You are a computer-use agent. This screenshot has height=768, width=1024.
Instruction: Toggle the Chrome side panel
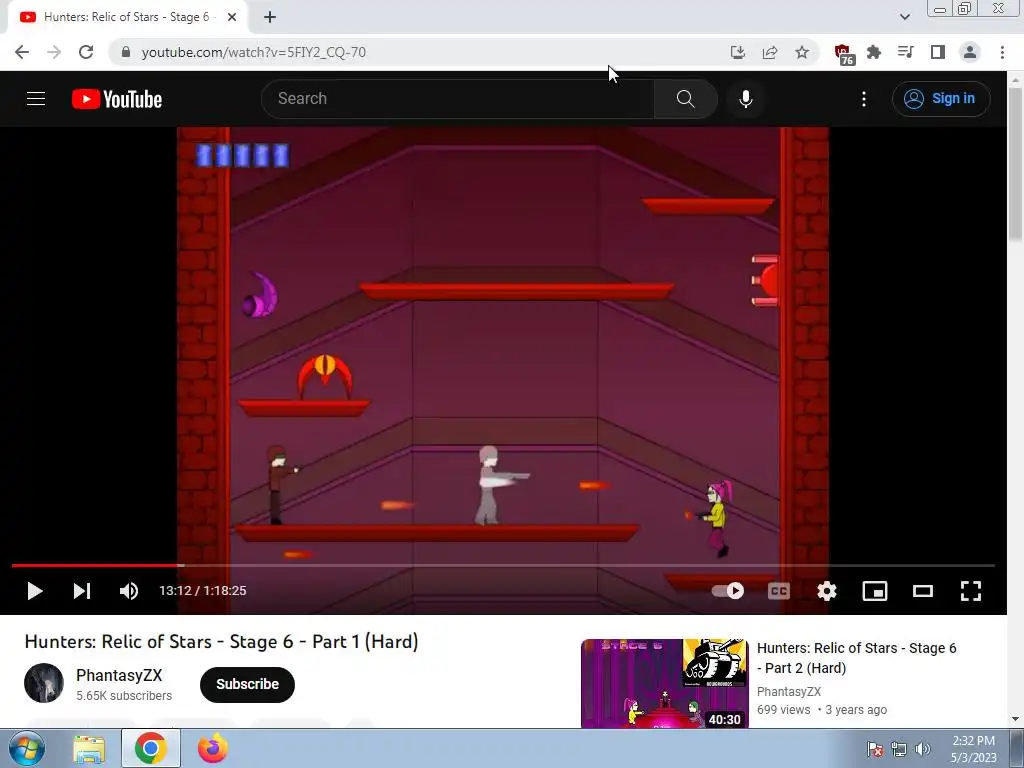point(937,52)
